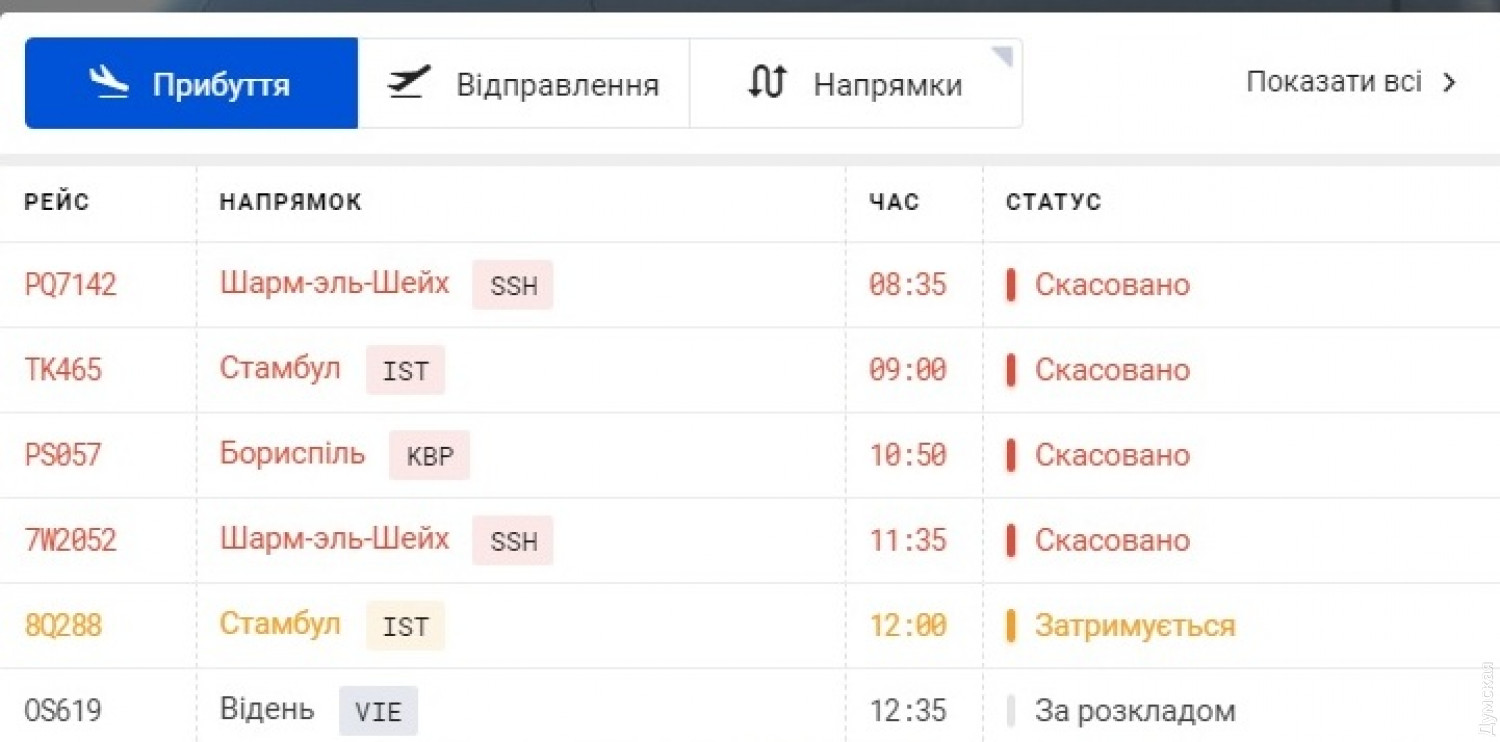Image resolution: width=1500 pixels, height=742 pixels.
Task: Switch to the Прибуття tab
Action: click(220, 84)
